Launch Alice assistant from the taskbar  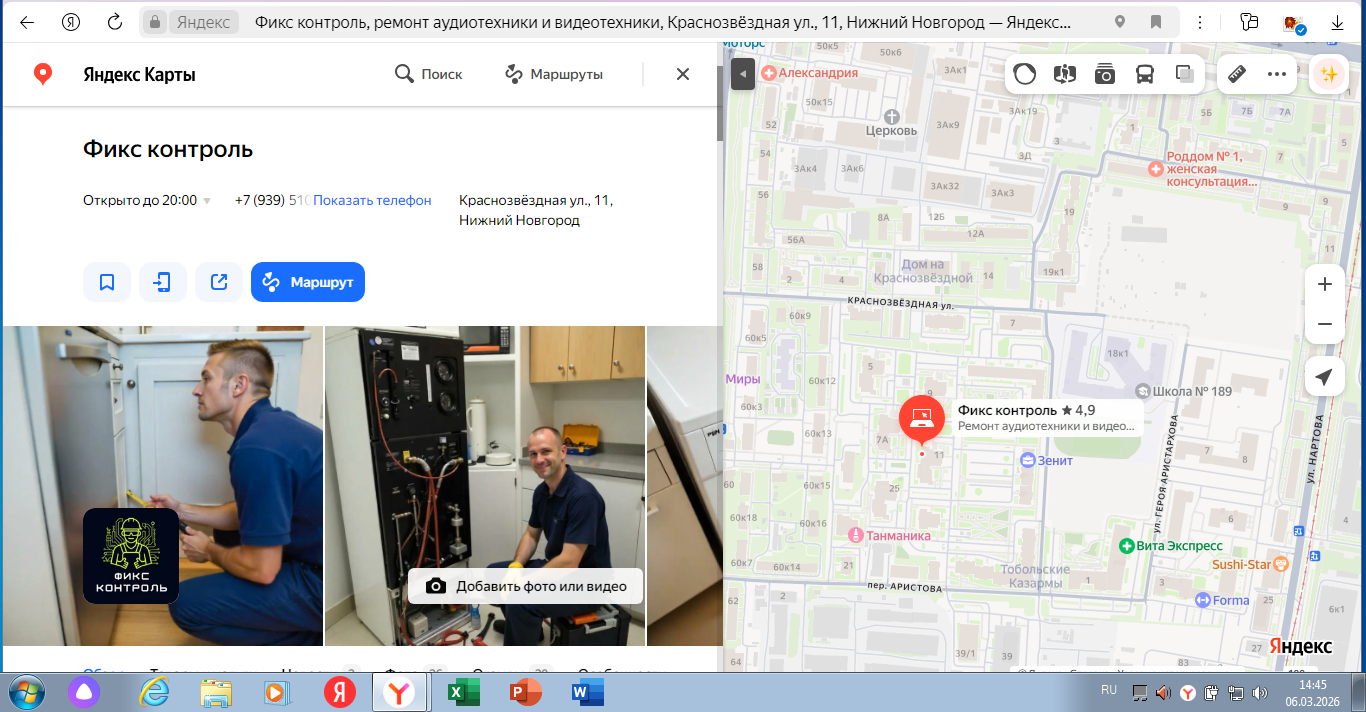[84, 691]
